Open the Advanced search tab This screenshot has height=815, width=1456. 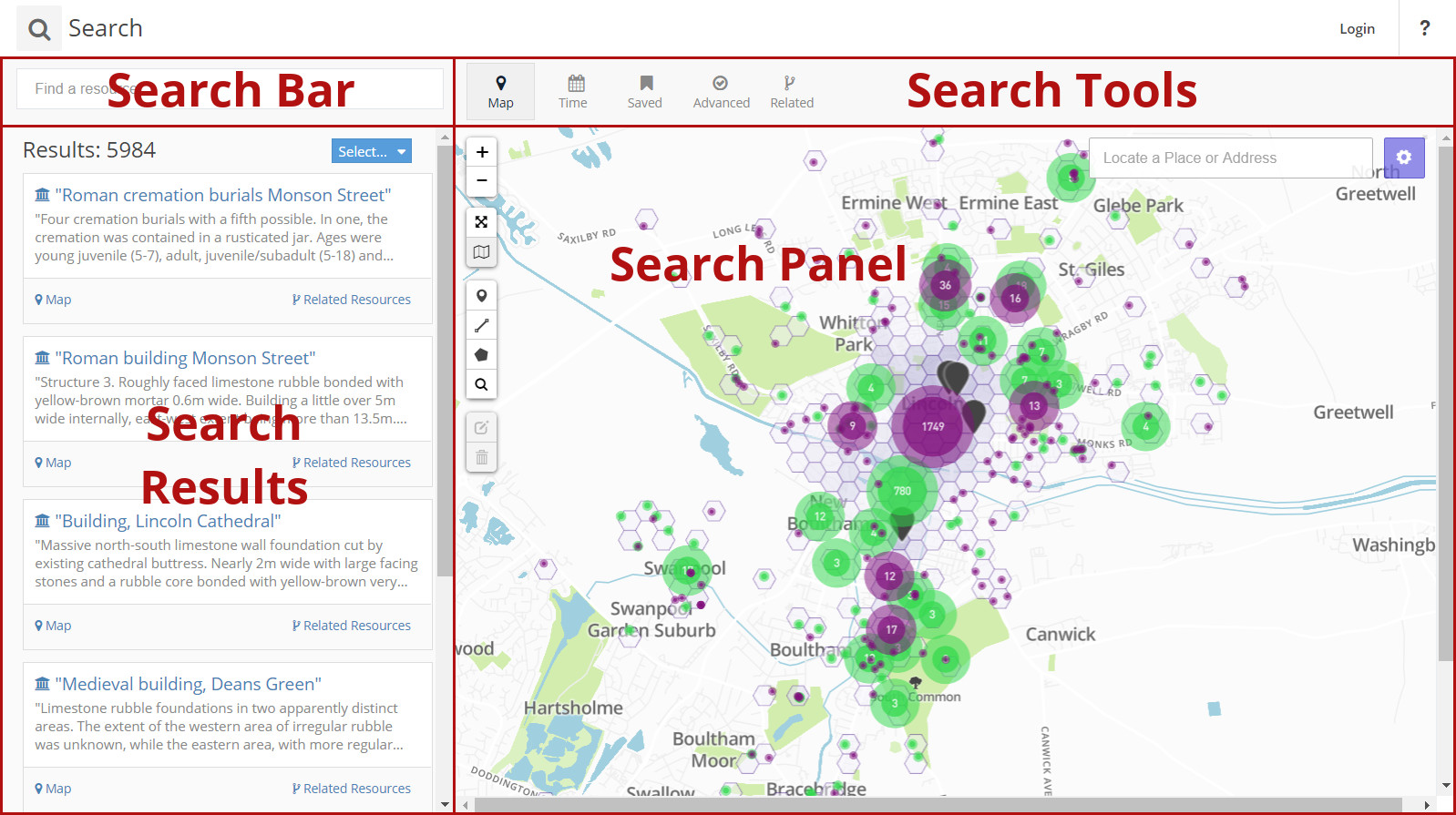721,92
